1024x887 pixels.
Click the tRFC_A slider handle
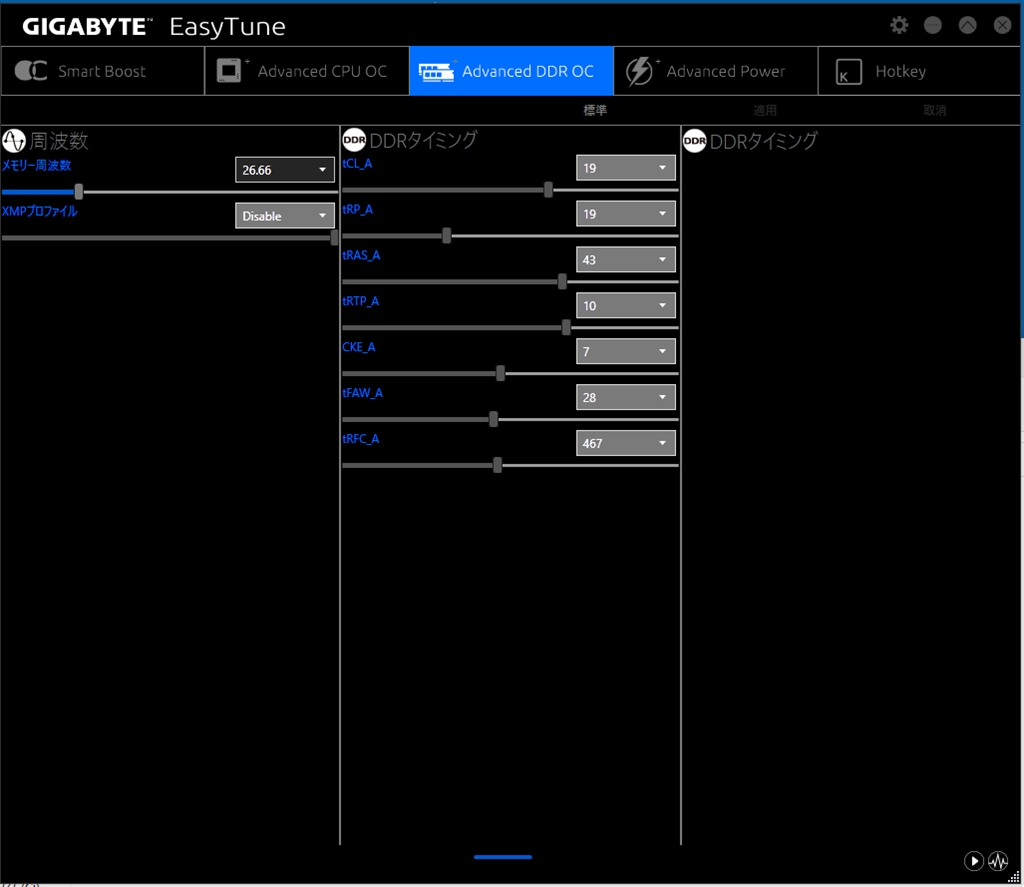[x=498, y=465]
